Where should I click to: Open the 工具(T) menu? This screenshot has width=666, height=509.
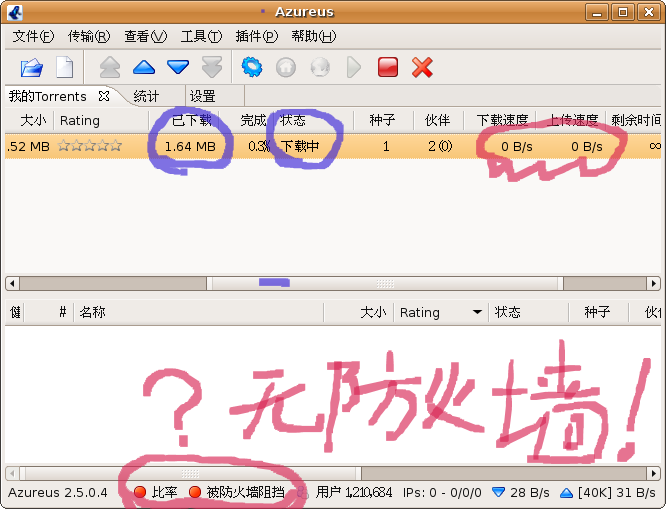point(201,36)
